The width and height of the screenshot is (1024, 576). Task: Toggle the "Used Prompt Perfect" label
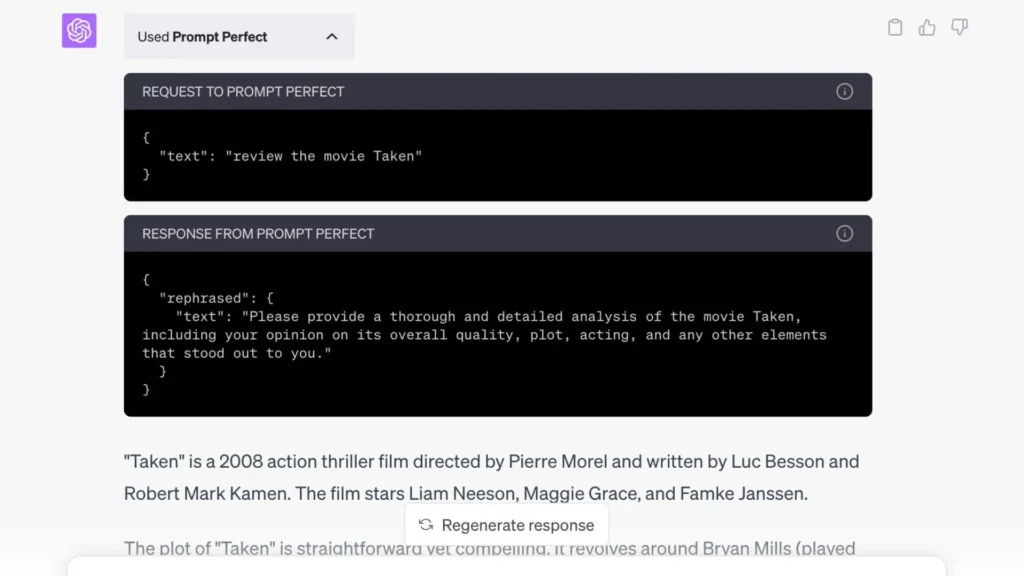(x=202, y=37)
